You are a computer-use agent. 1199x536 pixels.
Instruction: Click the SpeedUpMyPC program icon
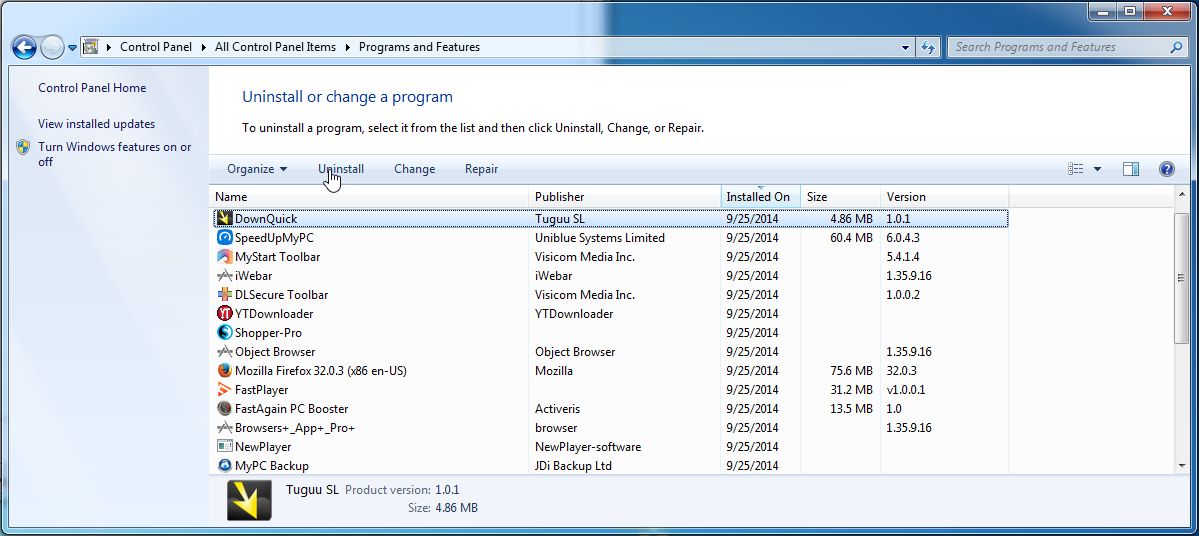[225, 238]
